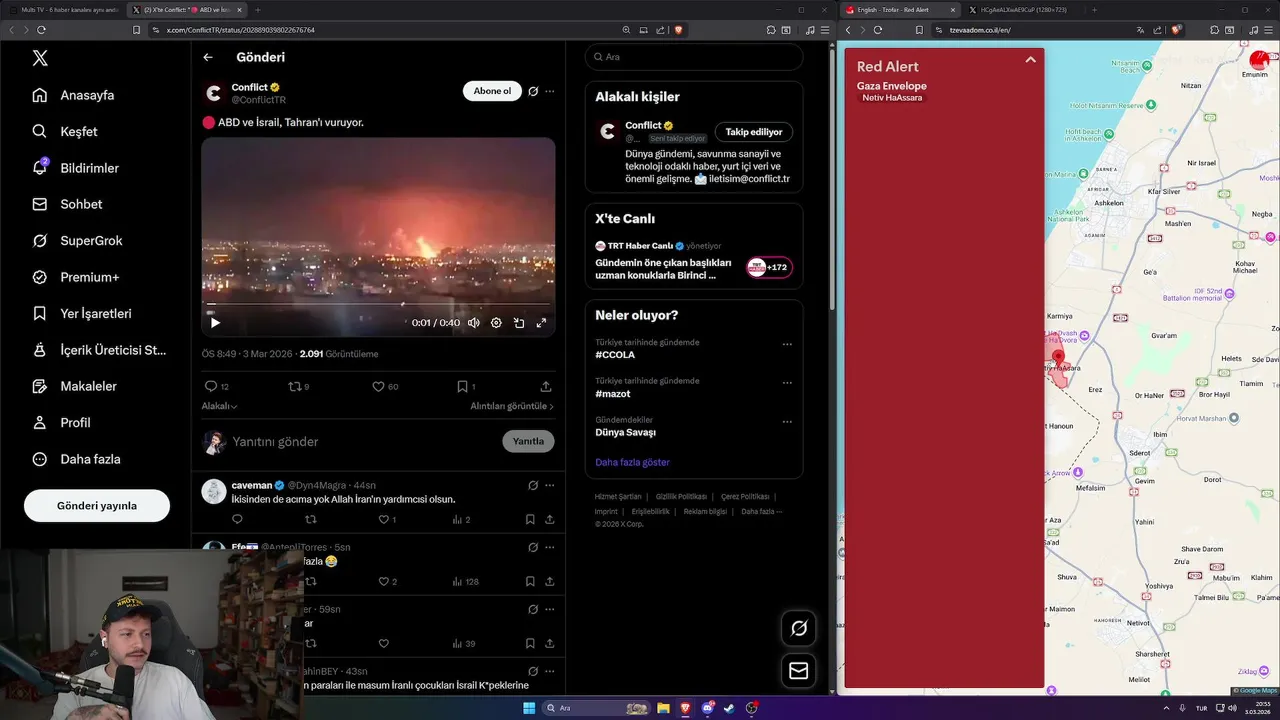Open three-dot menu for #mazot trend
The width and height of the screenshot is (1280, 720).
(787, 383)
